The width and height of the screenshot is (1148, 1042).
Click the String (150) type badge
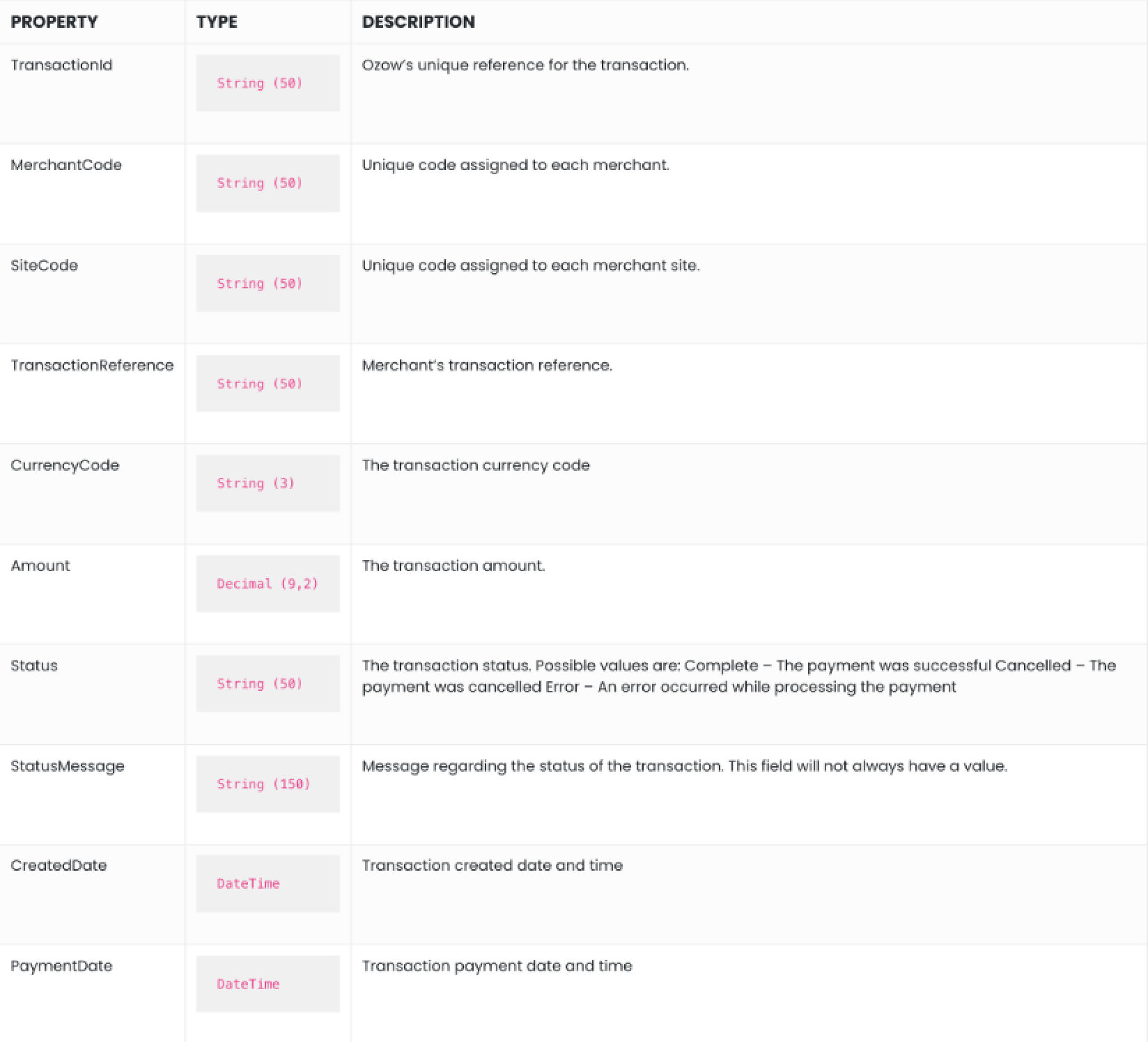pos(268,784)
